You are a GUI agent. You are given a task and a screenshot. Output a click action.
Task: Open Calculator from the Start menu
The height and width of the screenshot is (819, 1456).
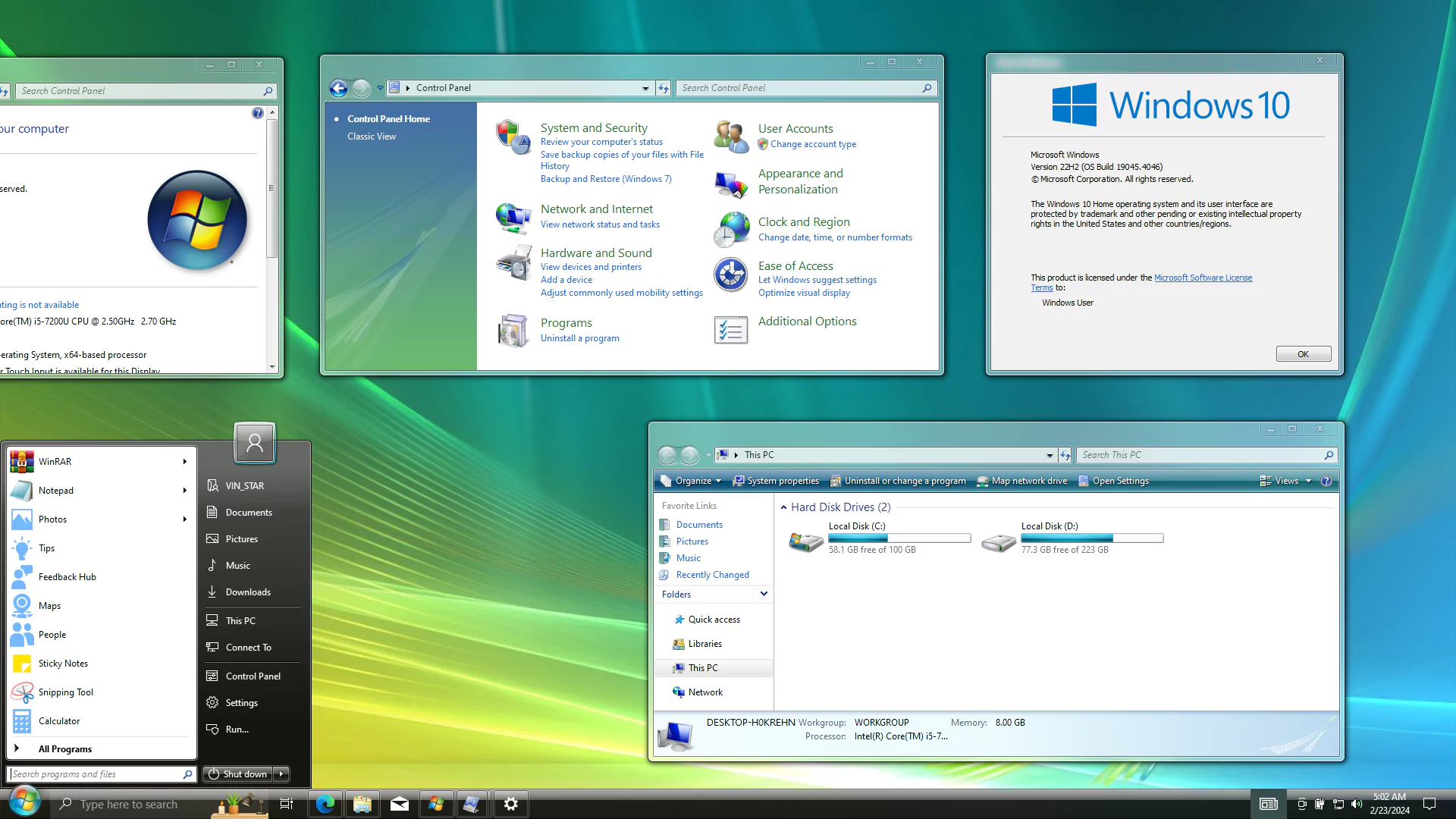(58, 720)
